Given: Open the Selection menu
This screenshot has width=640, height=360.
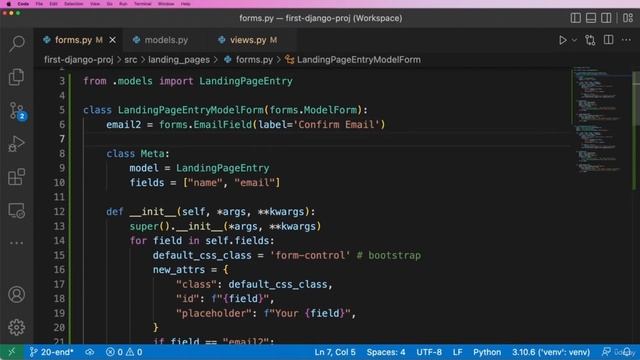Looking at the screenshot, I should coord(73,4).
